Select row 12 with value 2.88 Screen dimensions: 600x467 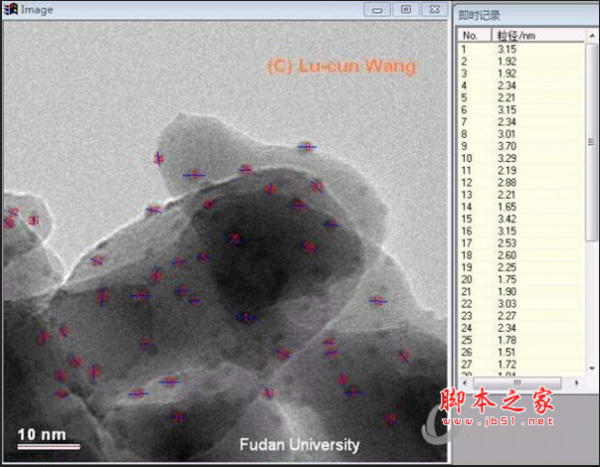(521, 183)
